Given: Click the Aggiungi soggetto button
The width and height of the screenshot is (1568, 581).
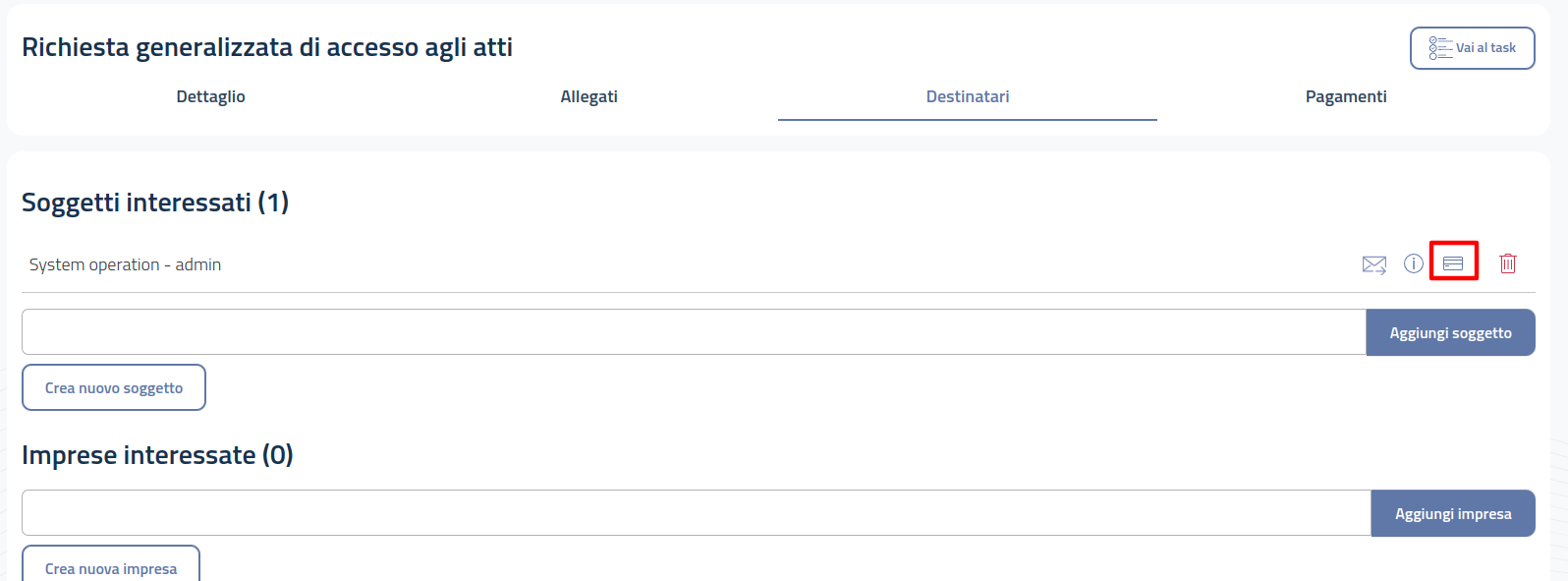Looking at the screenshot, I should (1450, 333).
